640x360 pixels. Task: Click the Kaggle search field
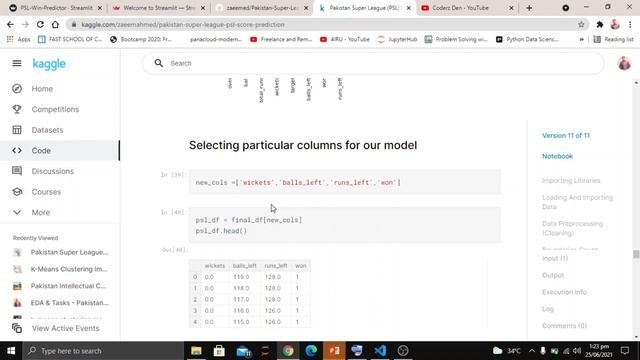373,63
